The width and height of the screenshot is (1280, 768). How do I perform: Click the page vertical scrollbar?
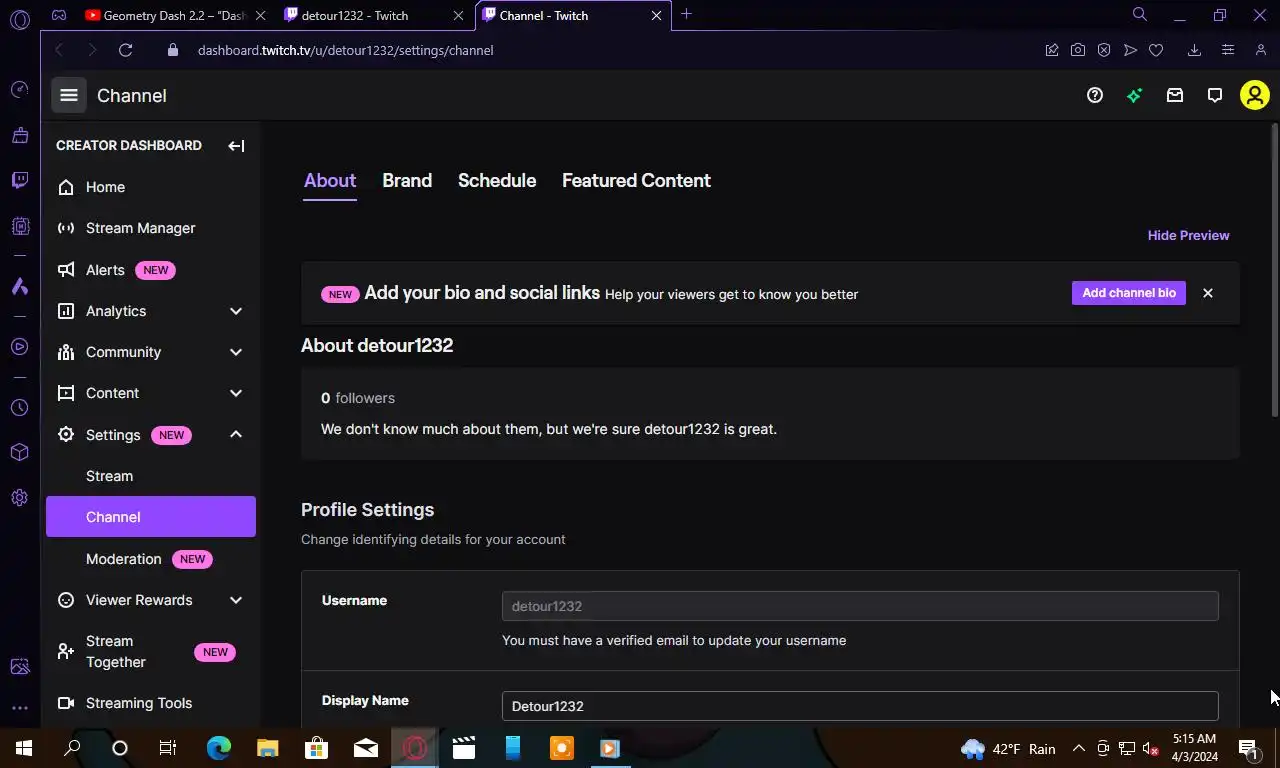pyautogui.click(x=1274, y=270)
